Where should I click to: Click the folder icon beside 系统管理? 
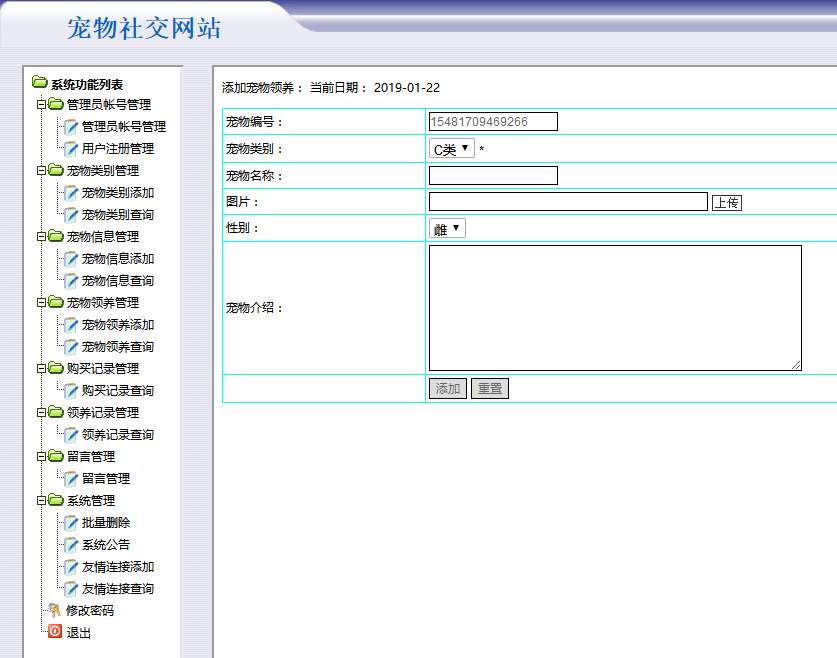[x=56, y=500]
